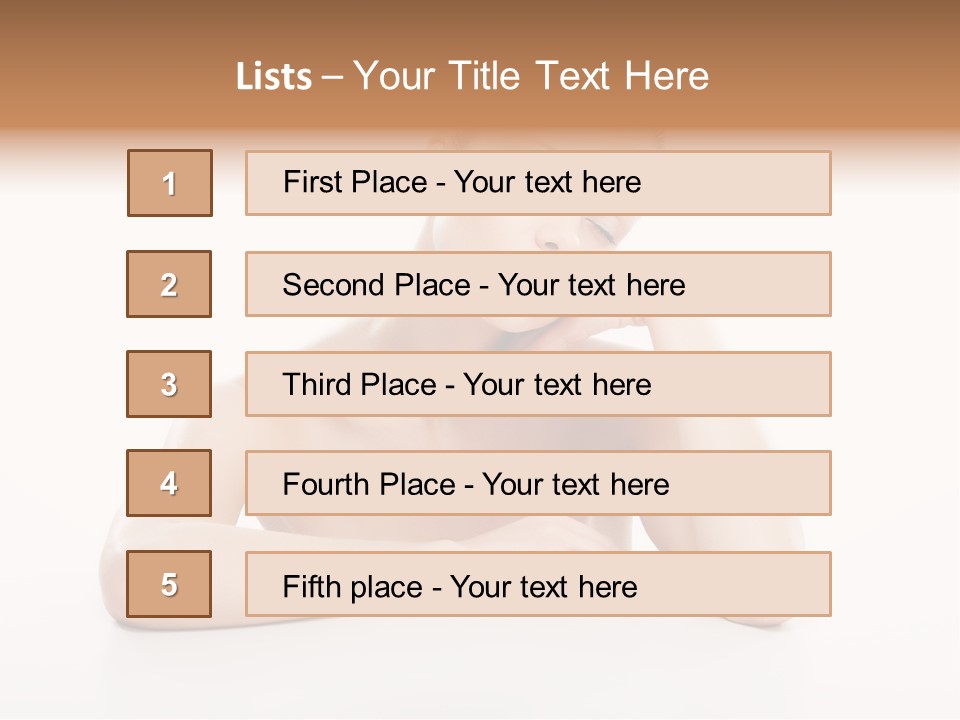Select the number 2 square
Screen dimensions: 960x720
coord(169,284)
